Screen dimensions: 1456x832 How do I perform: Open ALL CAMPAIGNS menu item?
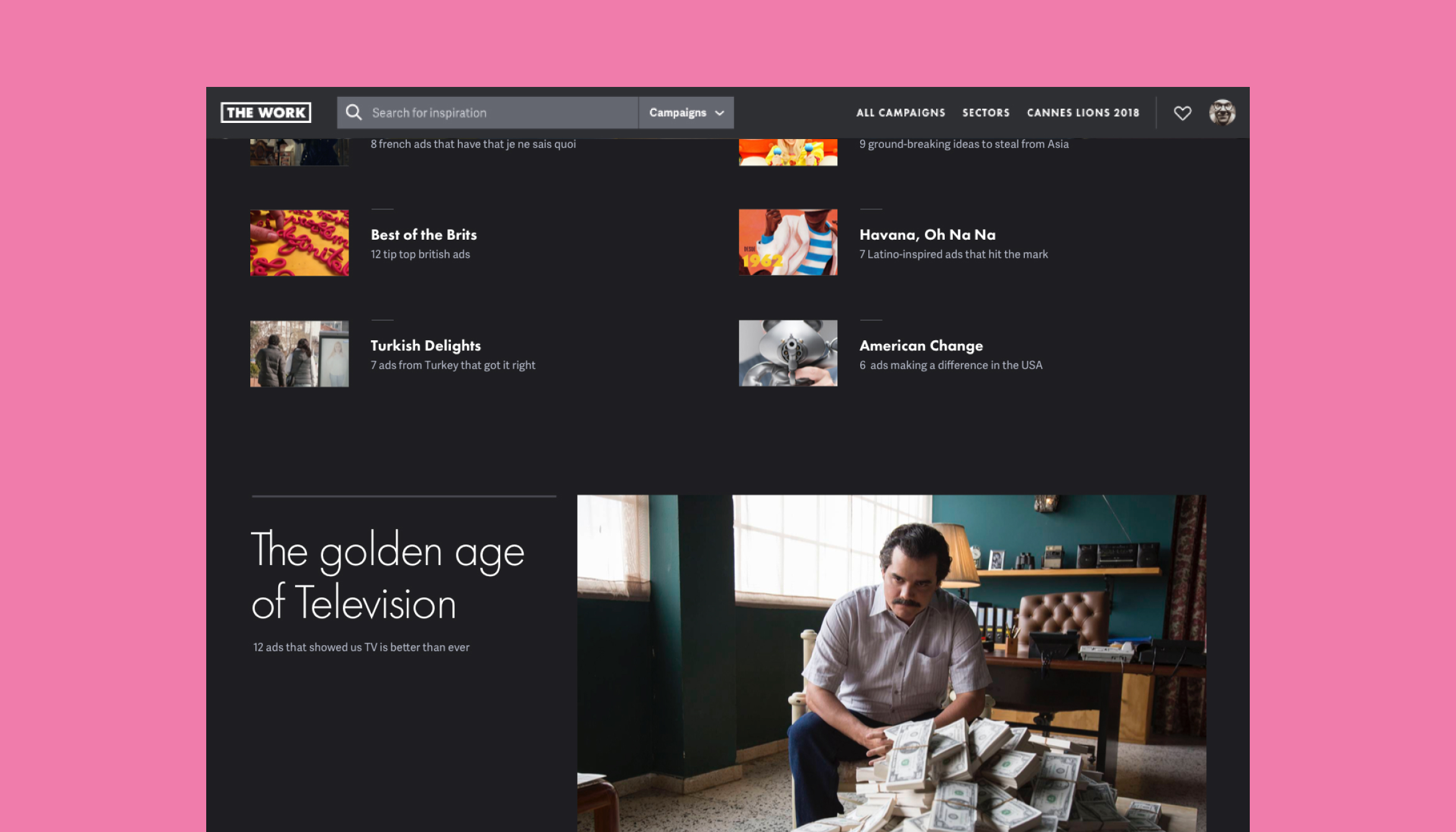pyautogui.click(x=900, y=112)
